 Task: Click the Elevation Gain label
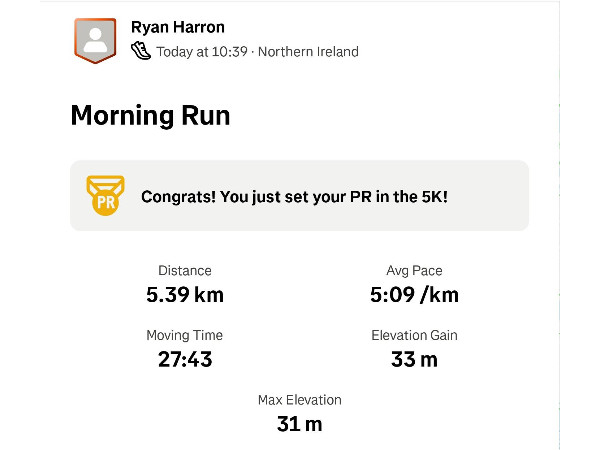click(x=414, y=336)
